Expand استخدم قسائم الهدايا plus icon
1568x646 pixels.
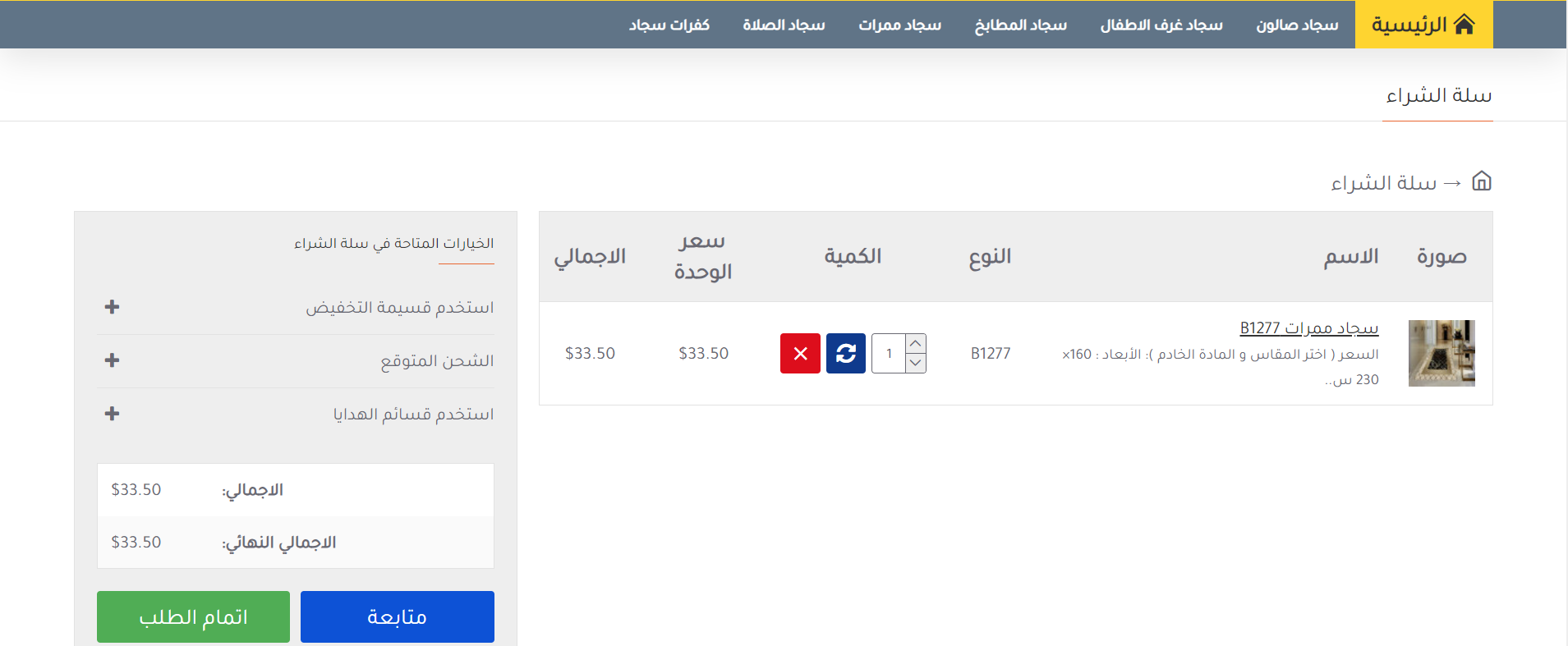click(x=113, y=414)
